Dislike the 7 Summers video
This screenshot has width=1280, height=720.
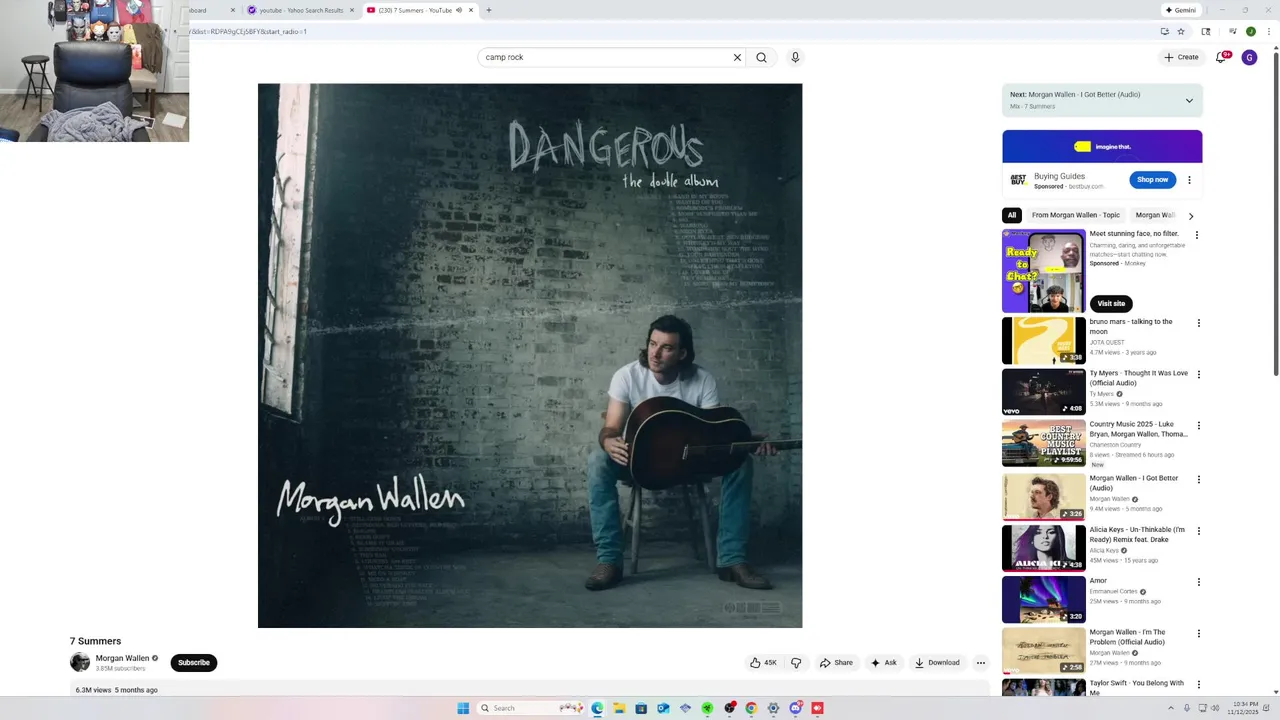click(x=796, y=663)
